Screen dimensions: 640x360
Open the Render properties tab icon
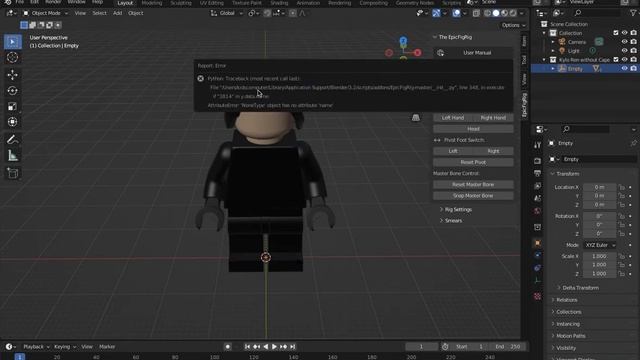tap(538, 161)
